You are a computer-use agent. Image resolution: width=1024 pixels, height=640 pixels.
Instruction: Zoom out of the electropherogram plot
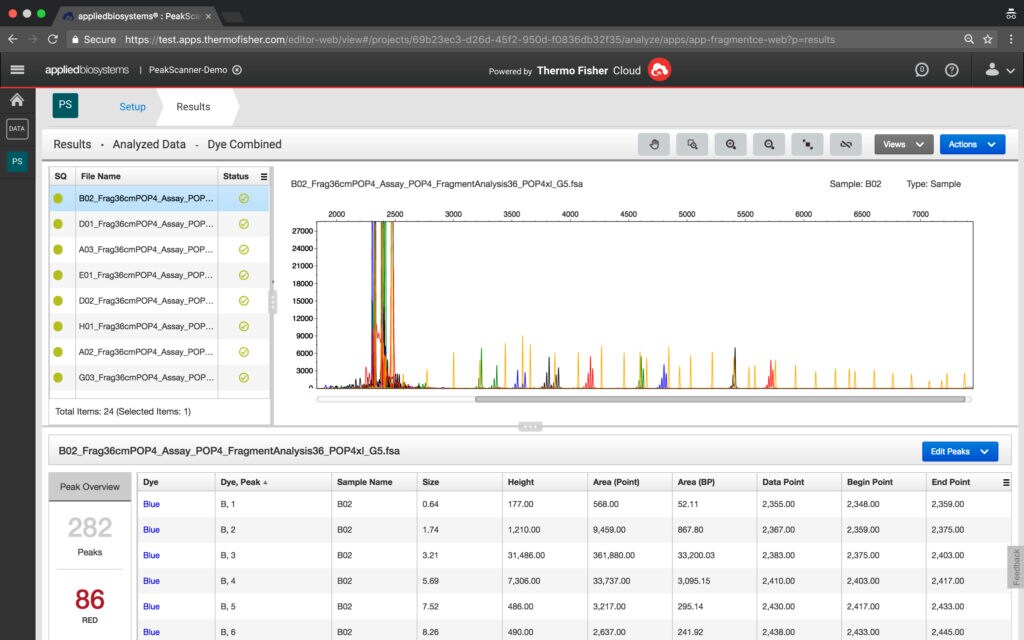click(x=769, y=144)
